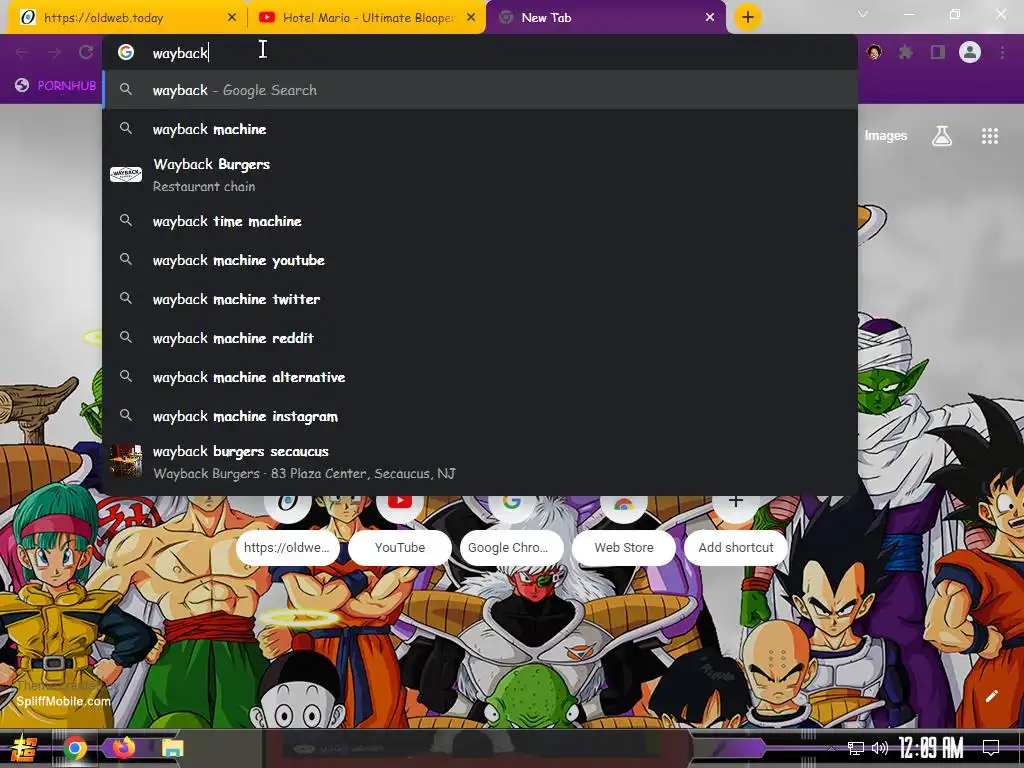Image resolution: width=1024 pixels, height=768 pixels.
Task: Open the notification center icon
Action: (991, 748)
